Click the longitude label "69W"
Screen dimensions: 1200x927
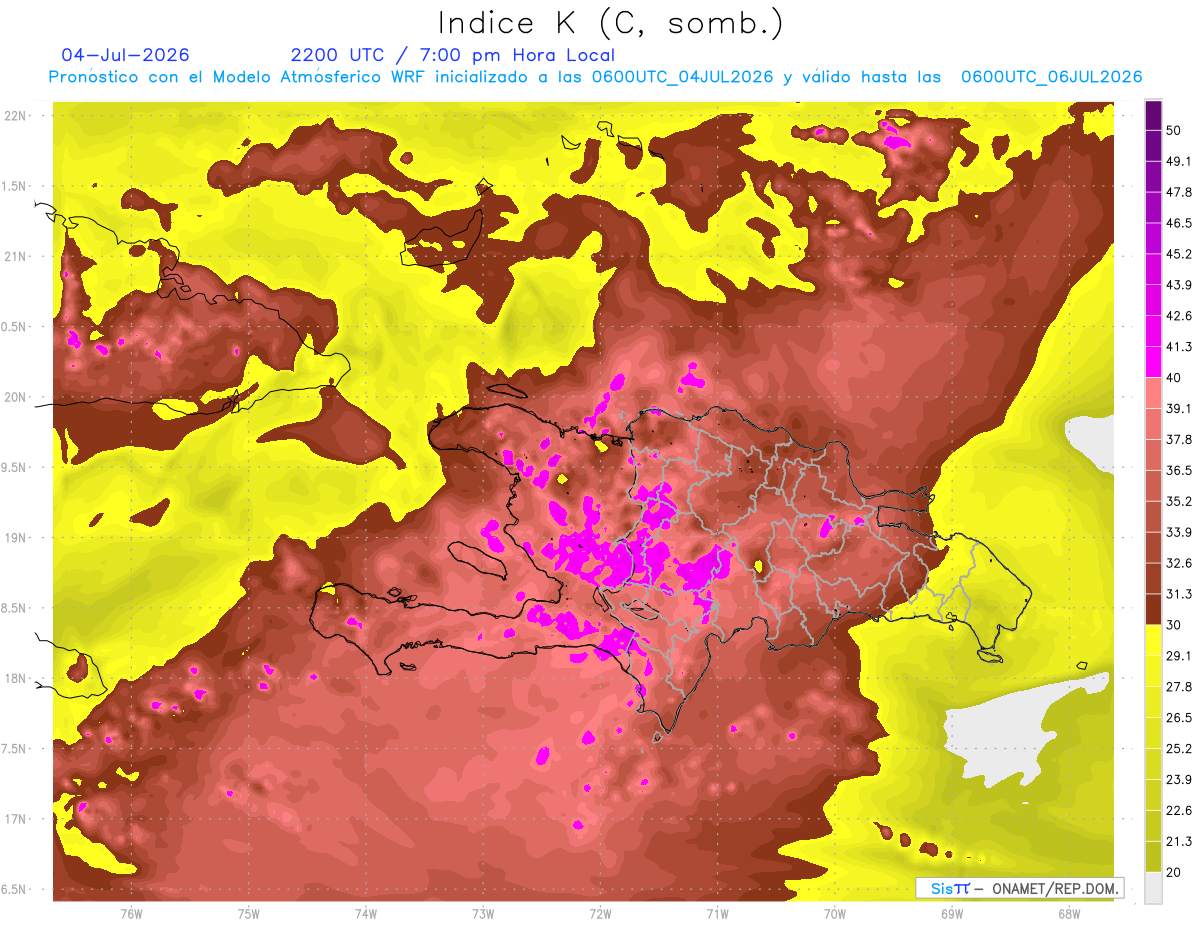coord(952,914)
